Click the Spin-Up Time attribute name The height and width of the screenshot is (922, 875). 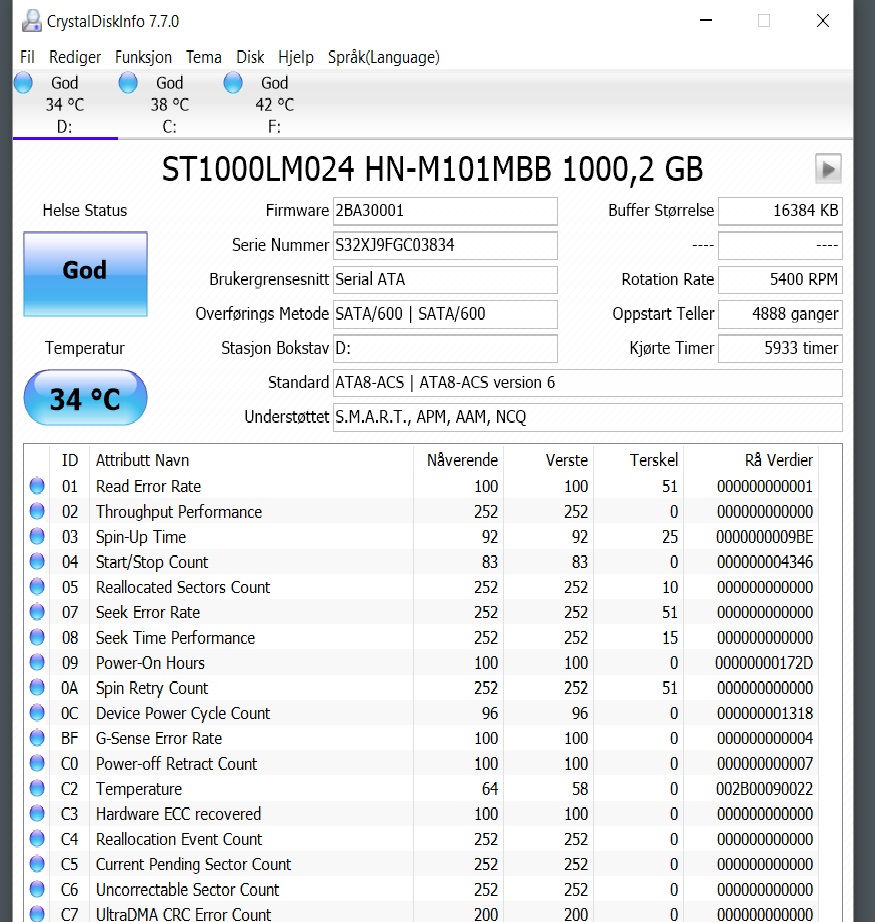141,537
